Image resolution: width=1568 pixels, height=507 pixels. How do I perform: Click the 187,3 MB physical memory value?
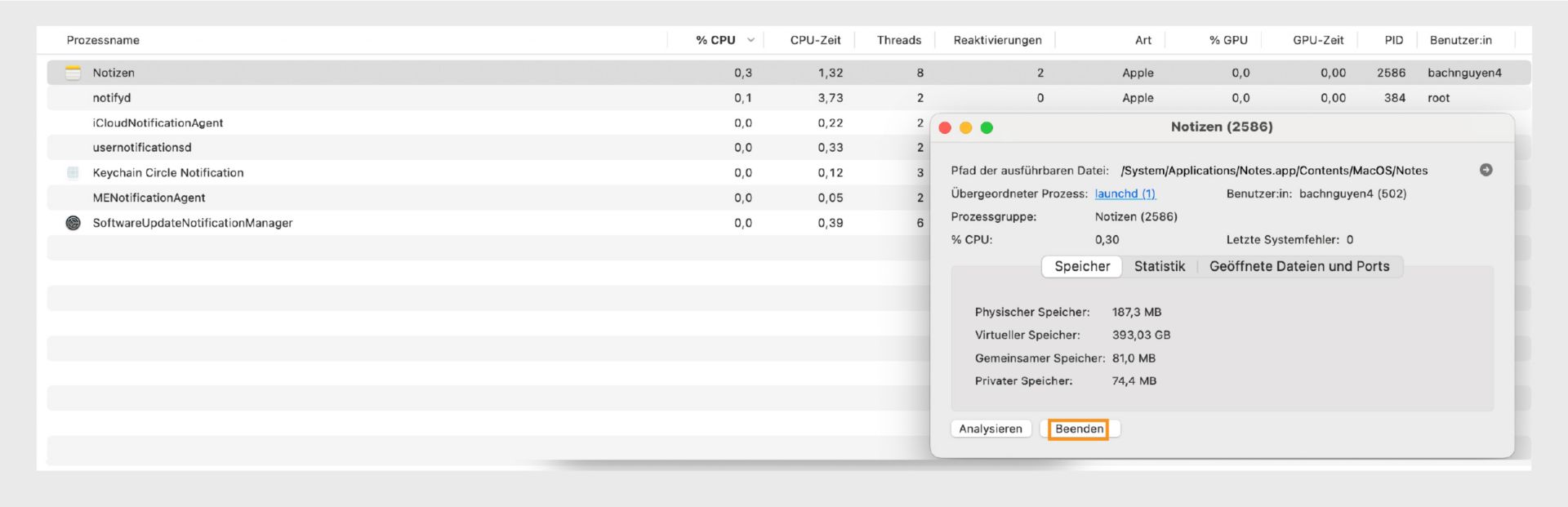point(1136,312)
